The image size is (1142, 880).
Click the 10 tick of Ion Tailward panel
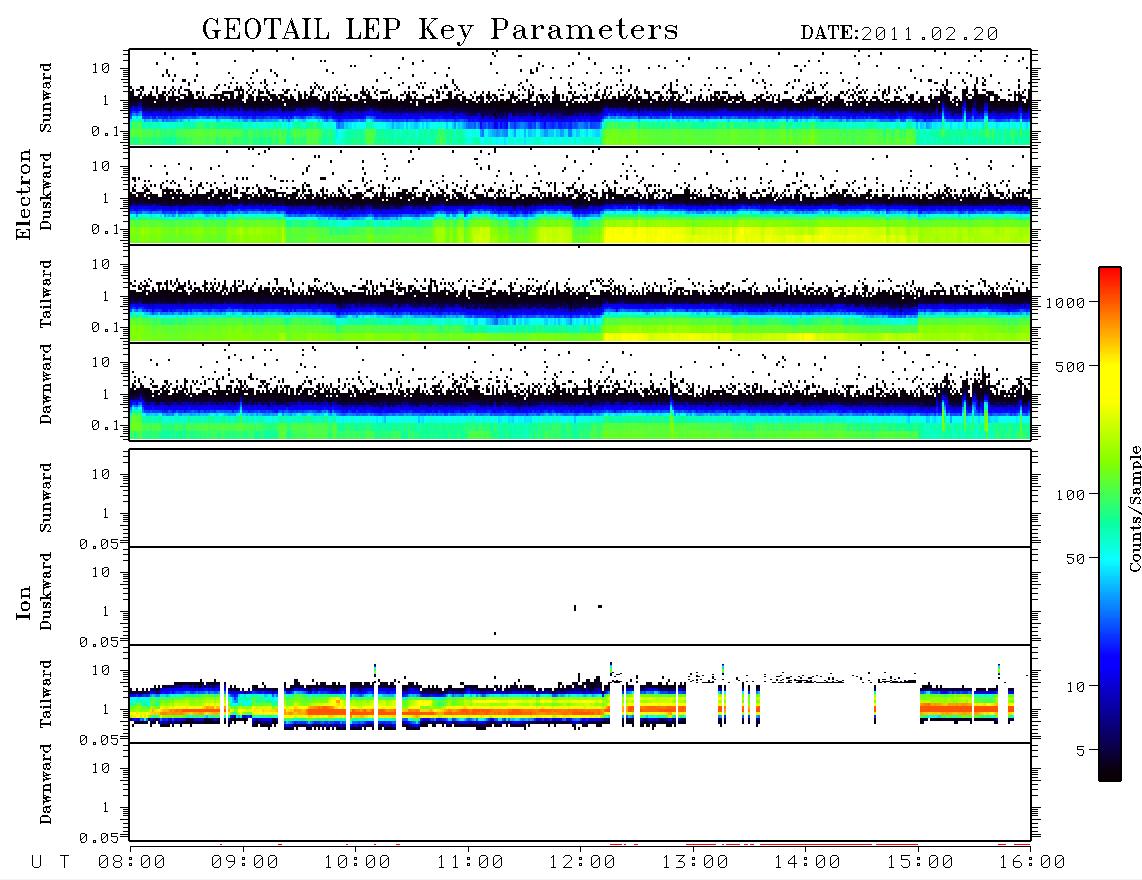pos(101,670)
